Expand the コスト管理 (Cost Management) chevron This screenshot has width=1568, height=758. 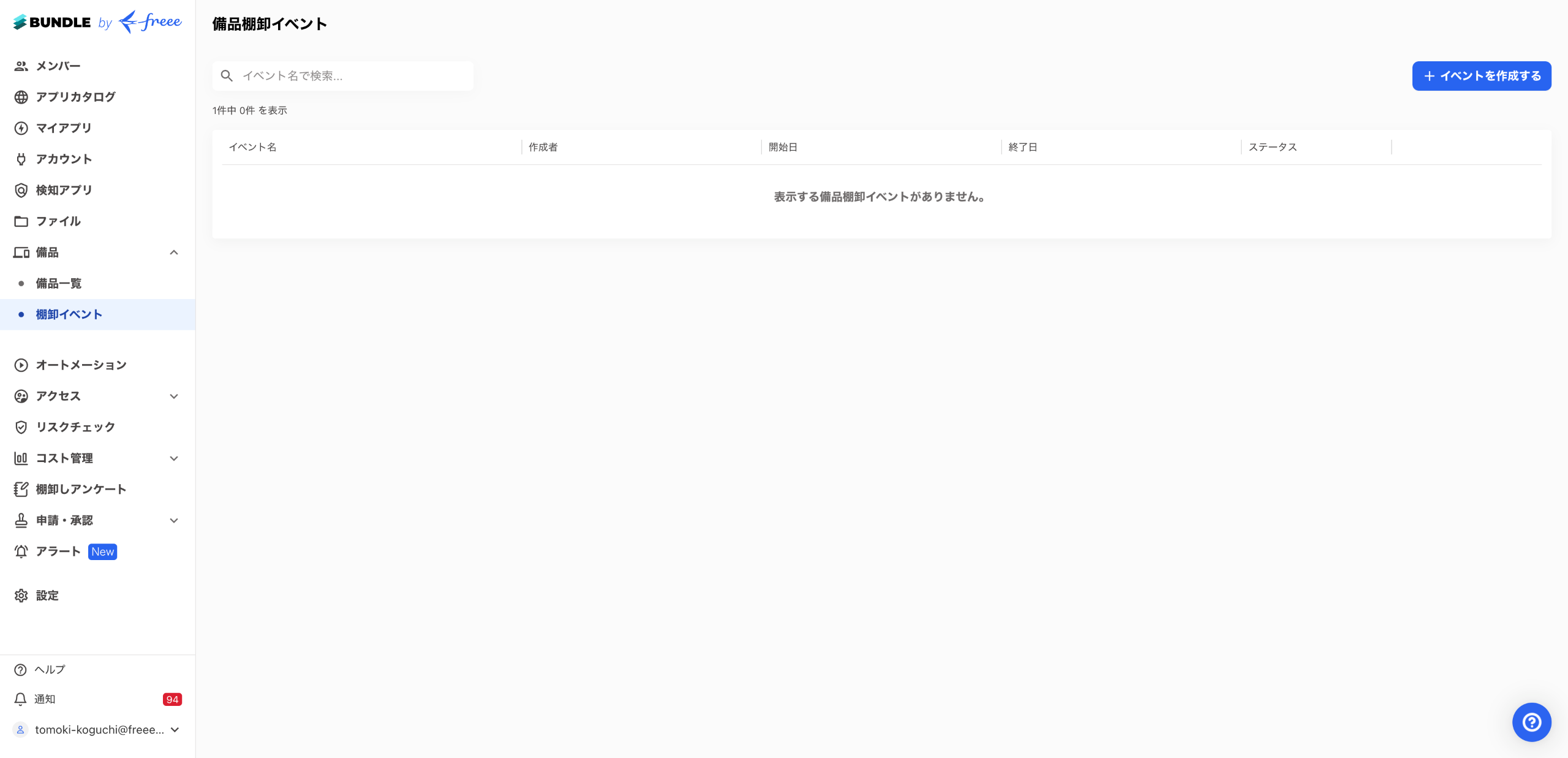(x=174, y=458)
